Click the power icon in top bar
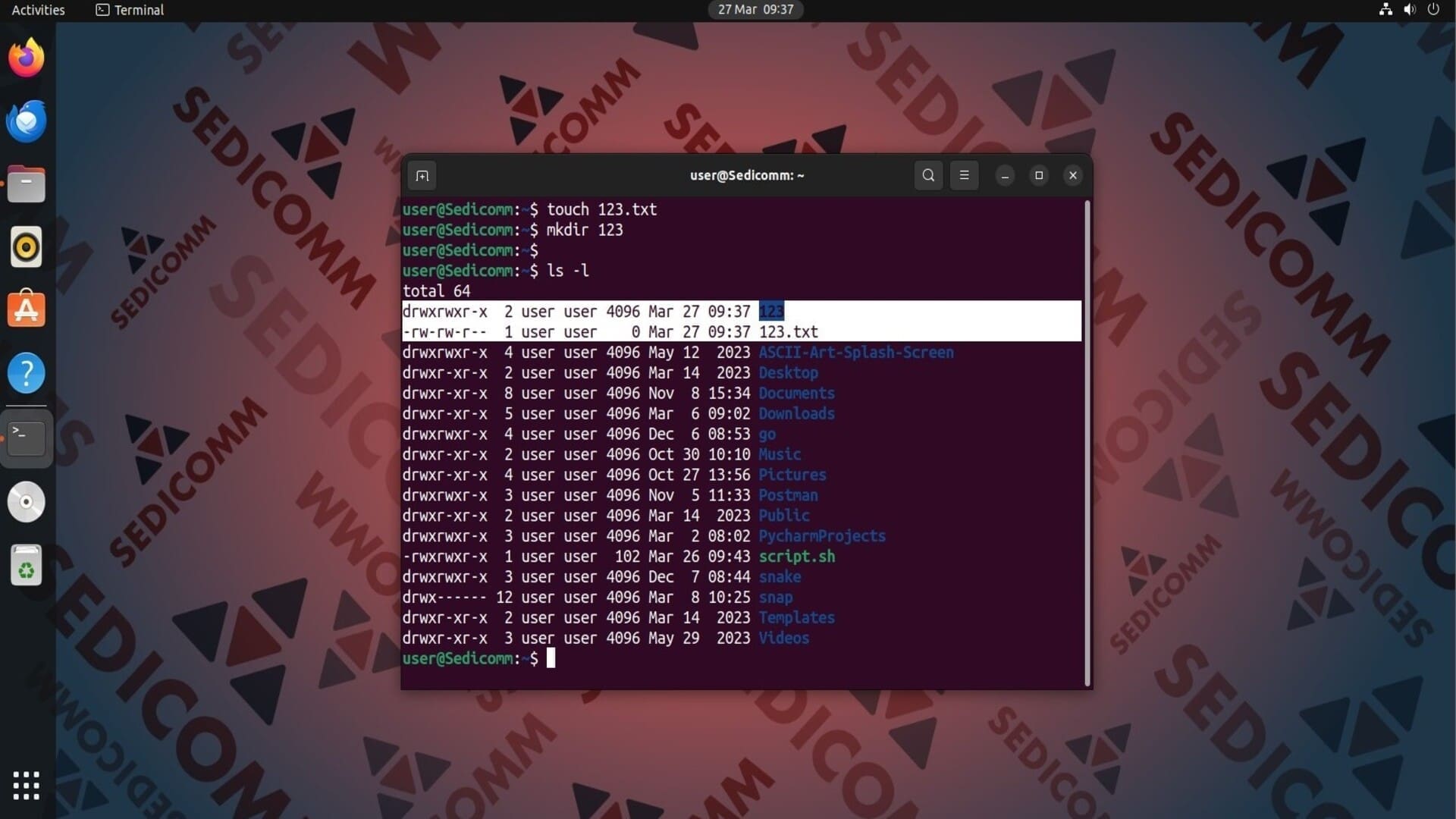Screen dimensions: 1456x819 click(1433, 10)
